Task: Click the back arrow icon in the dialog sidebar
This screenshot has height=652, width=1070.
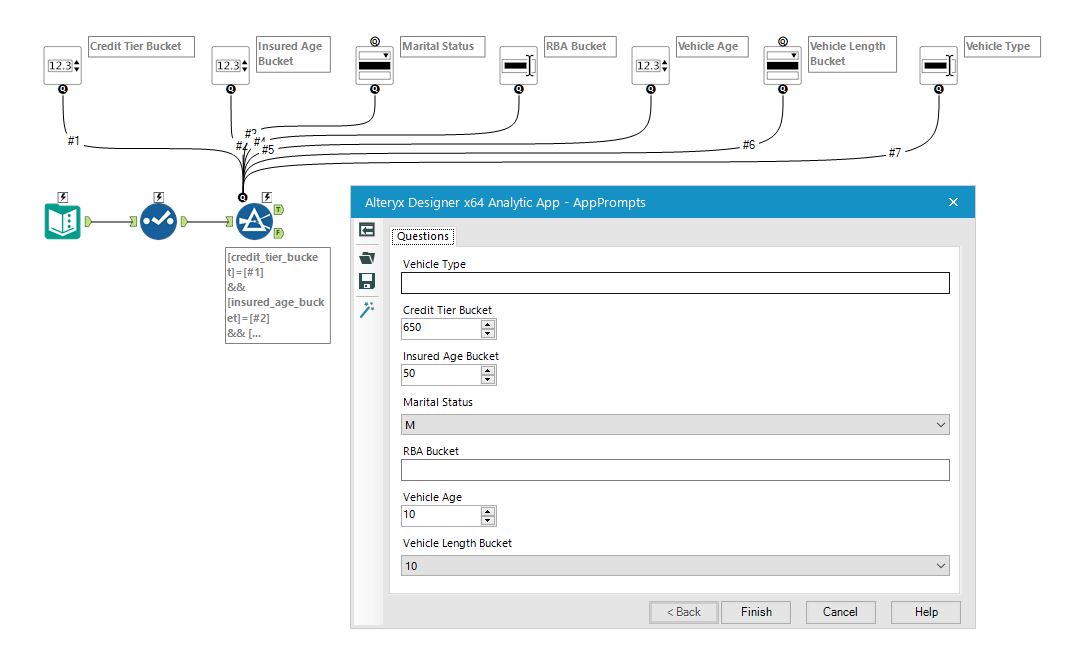Action: [367, 230]
